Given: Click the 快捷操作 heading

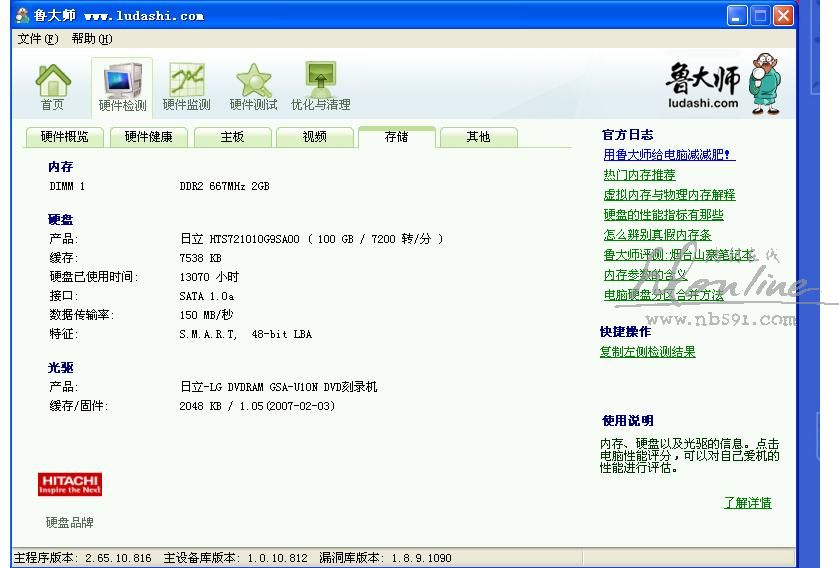Looking at the screenshot, I should point(625,332).
